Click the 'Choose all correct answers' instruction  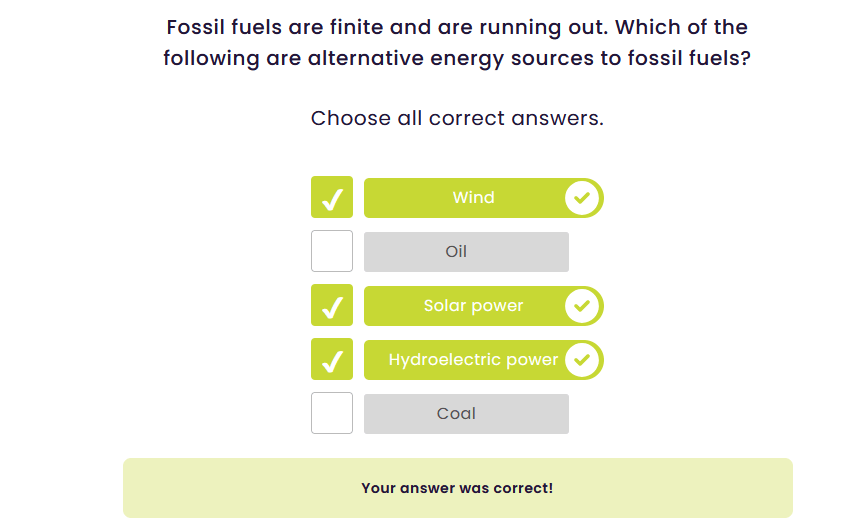click(x=457, y=118)
